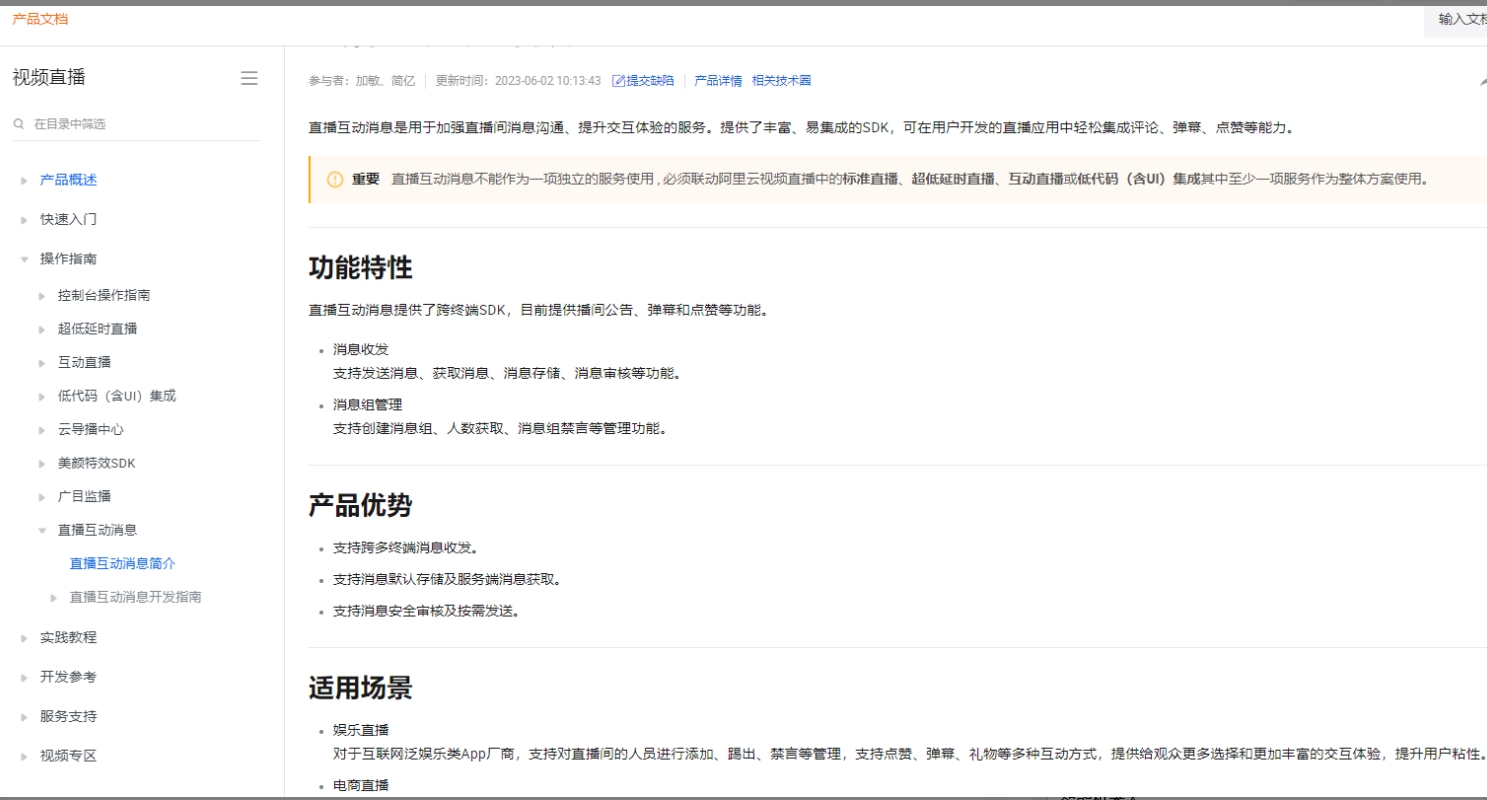The image size is (1487, 800).
Task: Click the 参与者：加敏、简亿 text
Action: coord(361,81)
